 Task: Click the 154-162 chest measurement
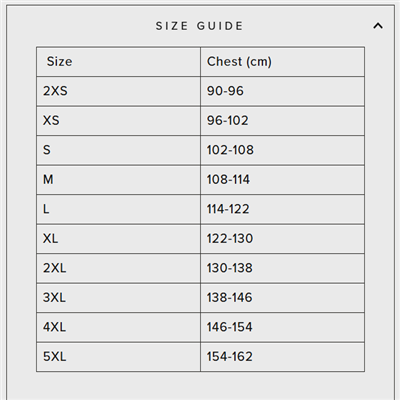coord(229,357)
